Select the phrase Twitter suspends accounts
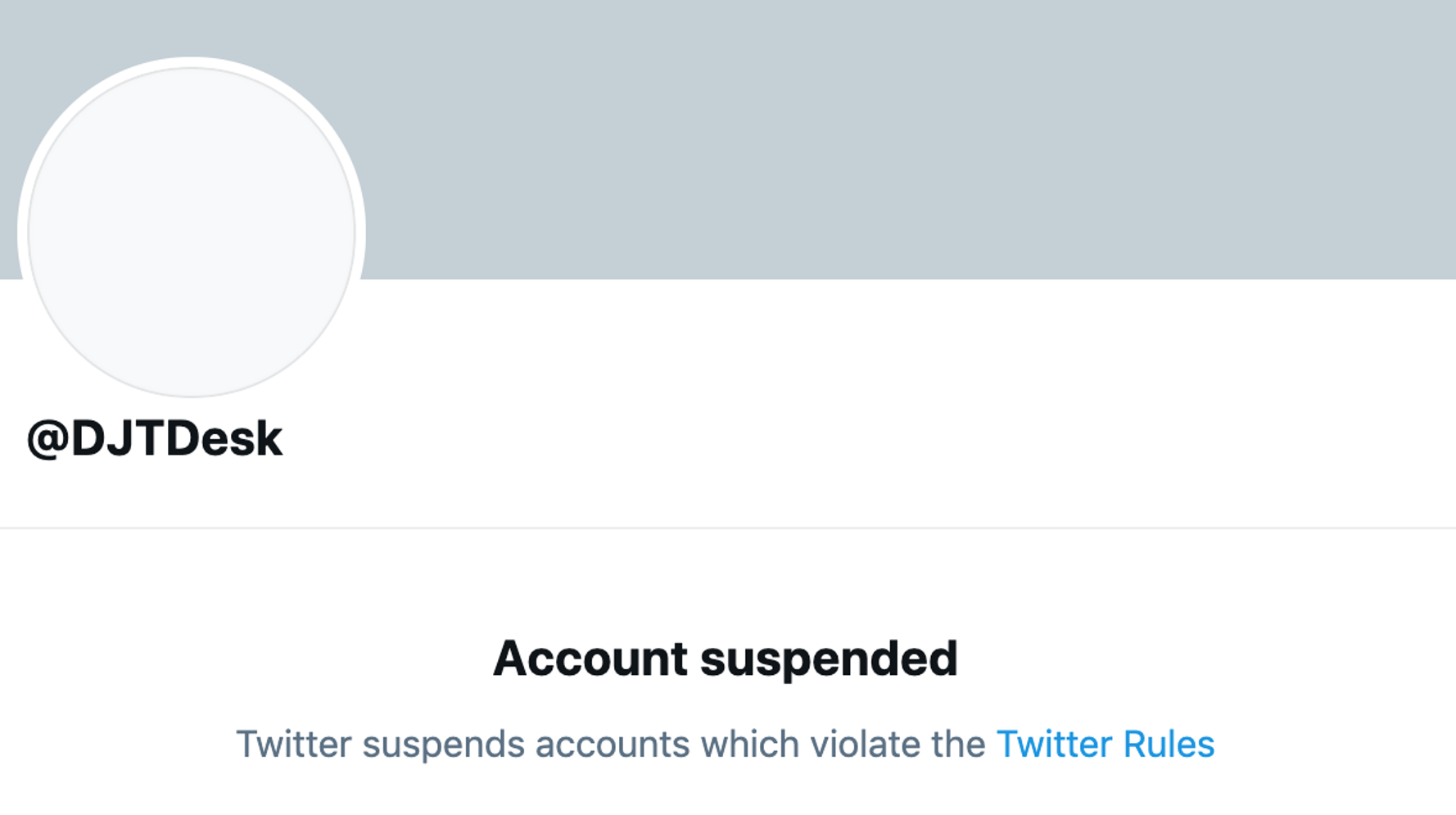This screenshot has width=1456, height=815. click(x=464, y=744)
